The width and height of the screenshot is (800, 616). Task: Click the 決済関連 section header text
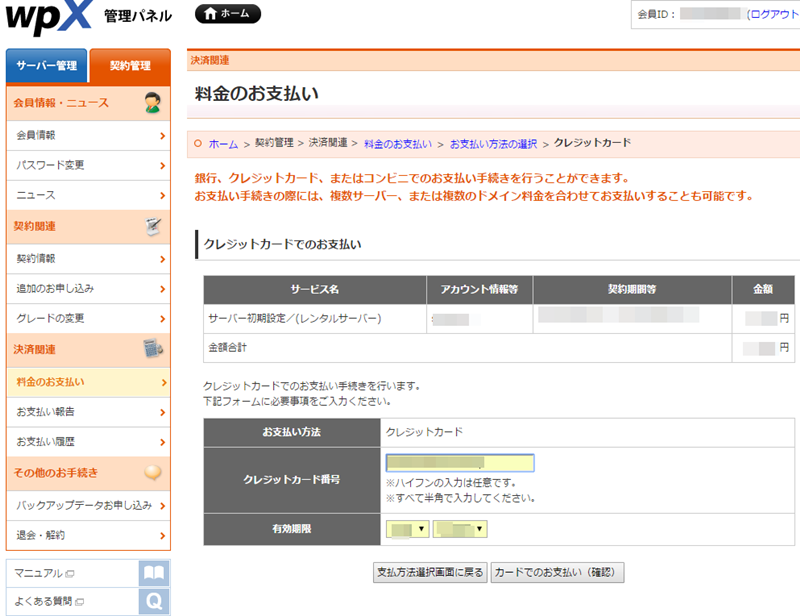pyautogui.click(x=34, y=349)
